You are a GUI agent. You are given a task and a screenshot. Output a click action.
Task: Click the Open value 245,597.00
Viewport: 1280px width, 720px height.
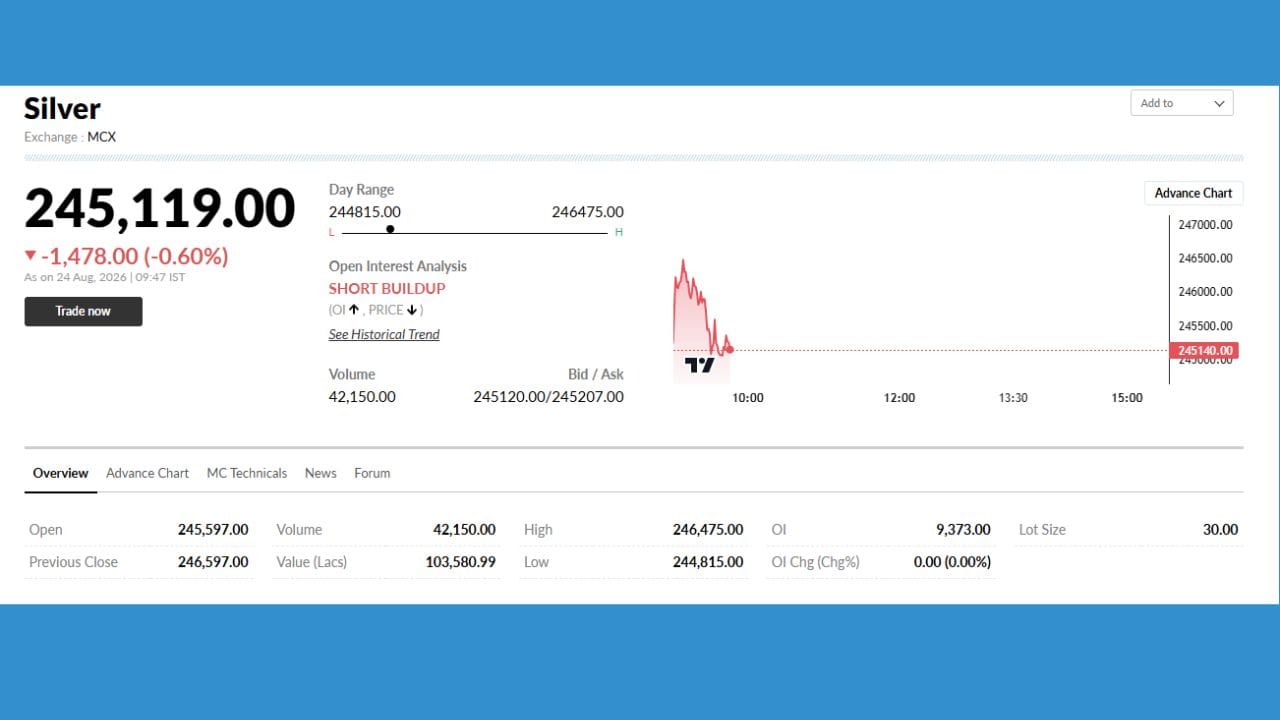click(x=213, y=530)
